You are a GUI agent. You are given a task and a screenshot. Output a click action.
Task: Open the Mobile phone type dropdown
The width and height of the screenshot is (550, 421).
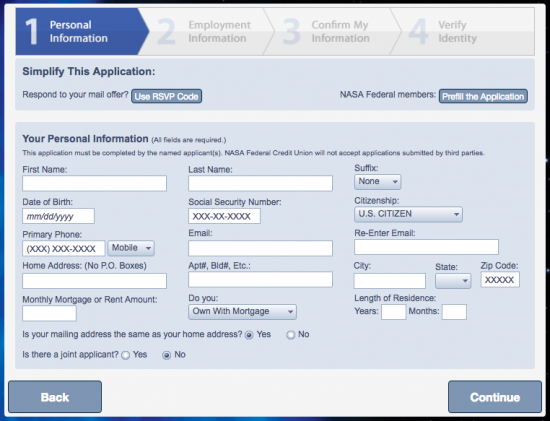[x=131, y=248]
